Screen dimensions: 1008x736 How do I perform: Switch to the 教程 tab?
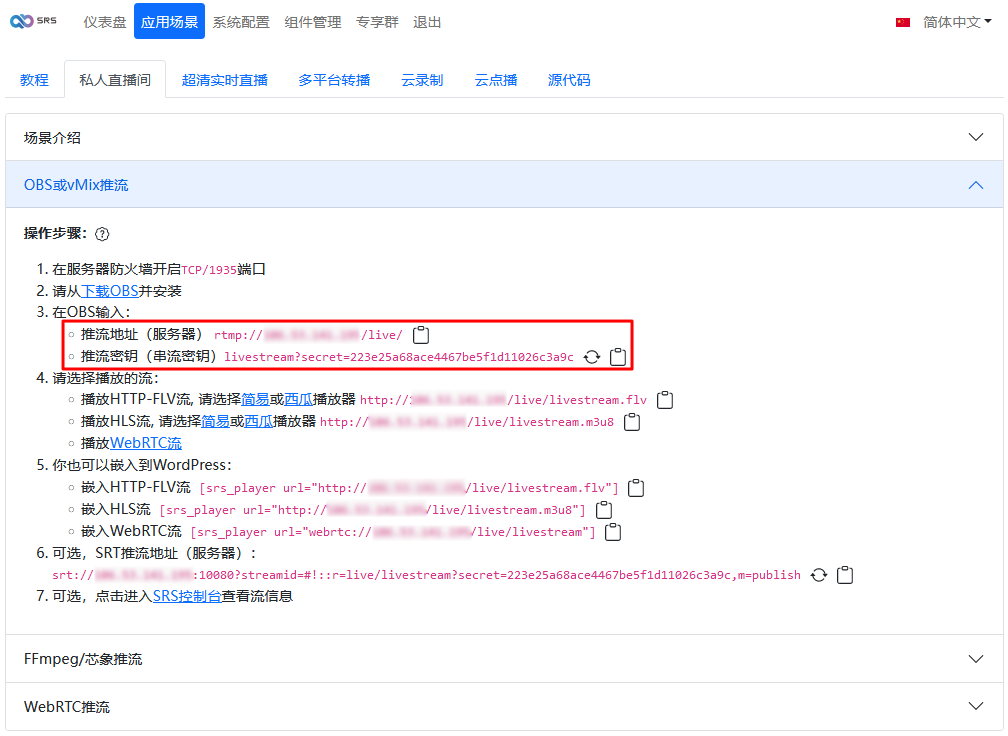(35, 80)
